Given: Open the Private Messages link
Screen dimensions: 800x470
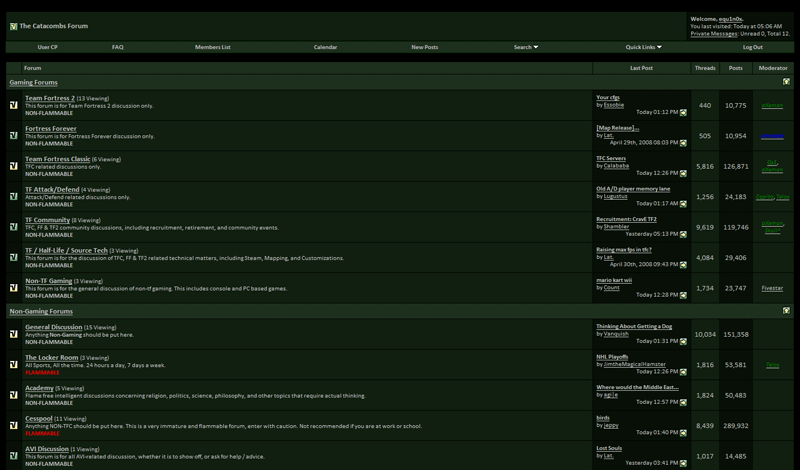Looking at the screenshot, I should pyautogui.click(x=714, y=34).
